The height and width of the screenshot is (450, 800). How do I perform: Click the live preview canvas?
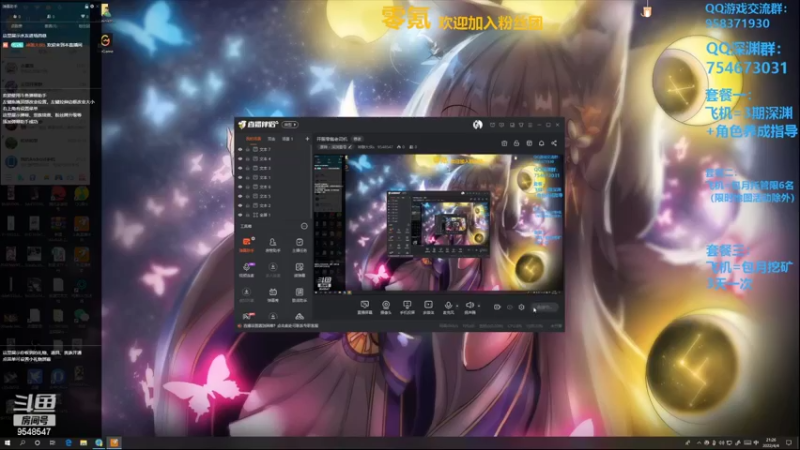click(x=438, y=224)
